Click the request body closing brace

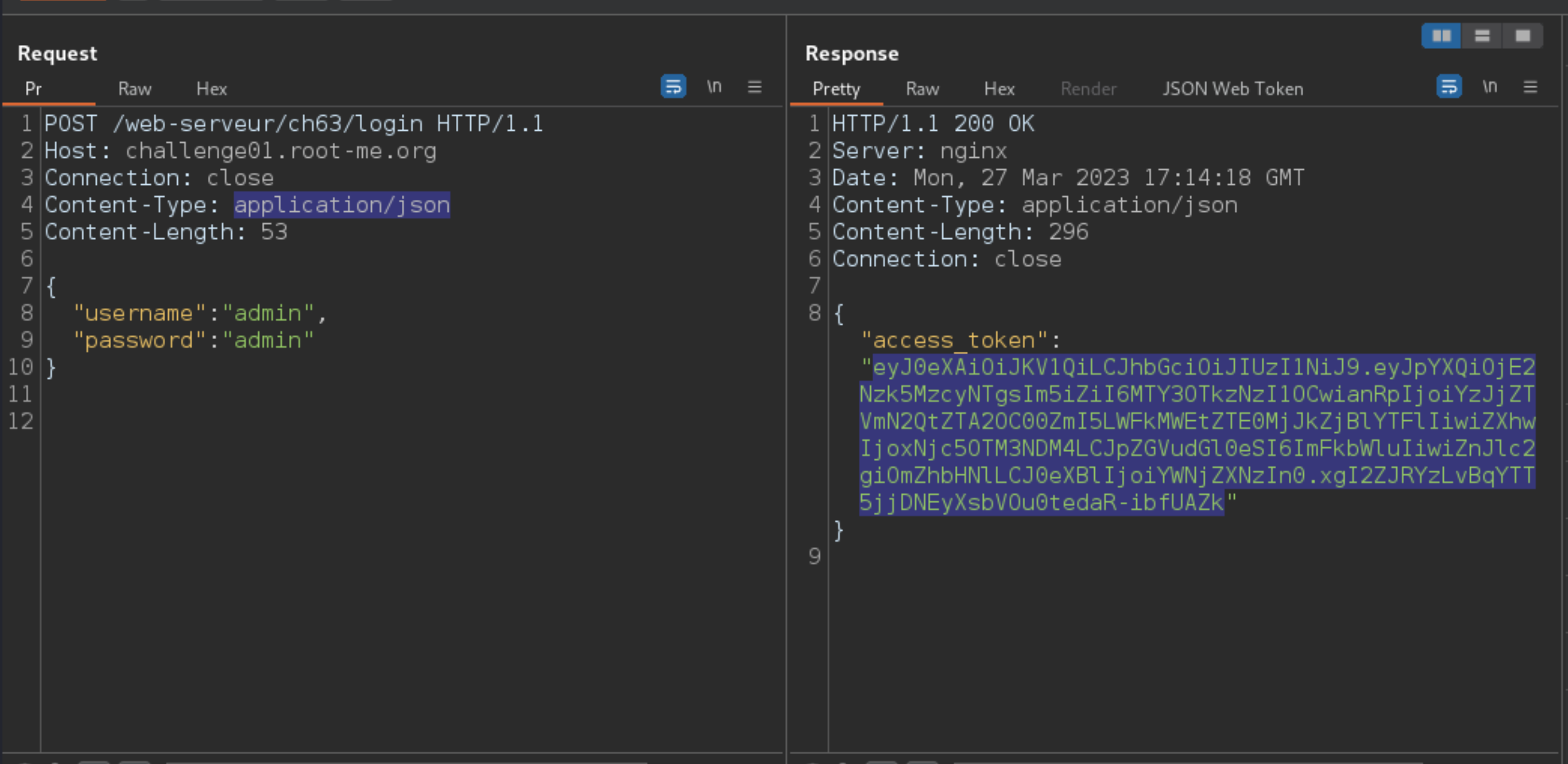point(51,368)
